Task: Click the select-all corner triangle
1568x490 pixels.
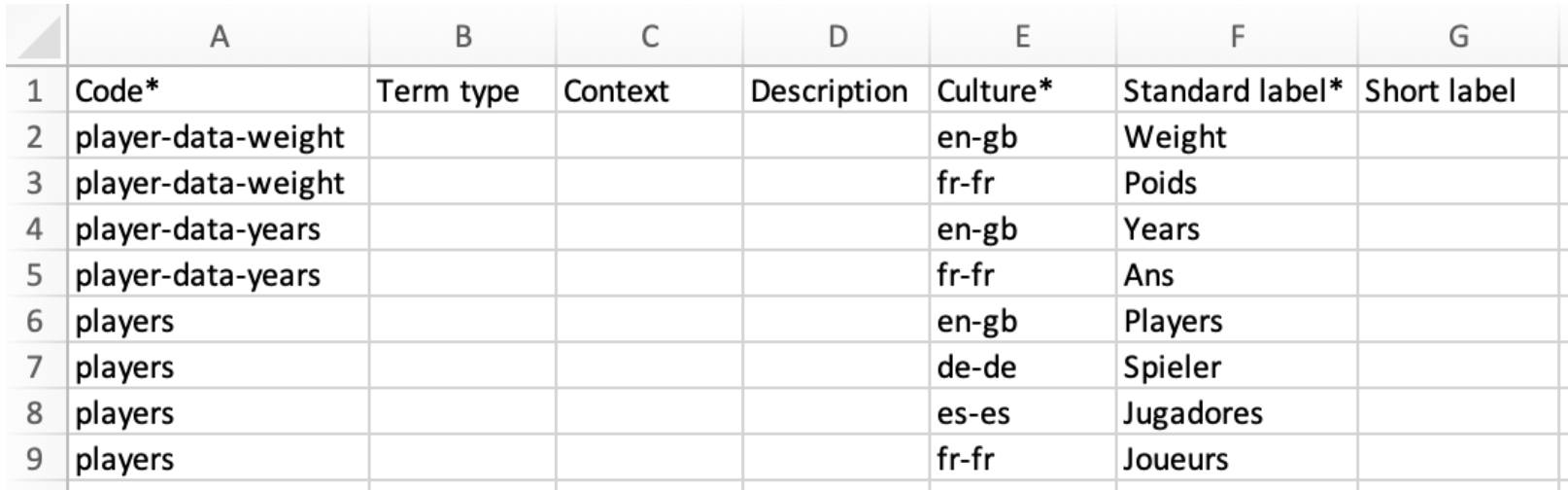Action: pos(37,37)
